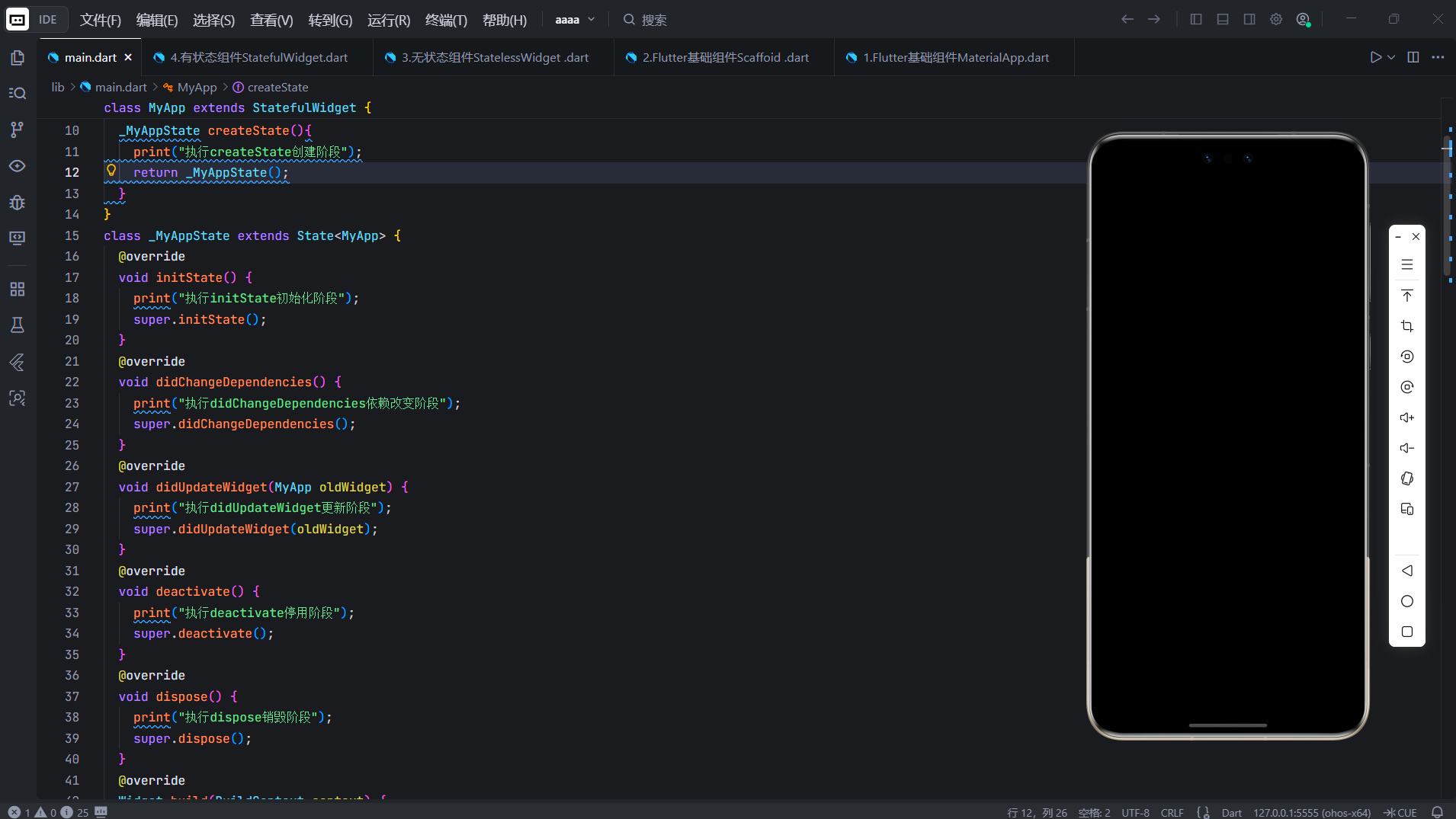The width and height of the screenshot is (1456, 819).
Task: Open source control branch icon
Action: pyautogui.click(x=18, y=130)
